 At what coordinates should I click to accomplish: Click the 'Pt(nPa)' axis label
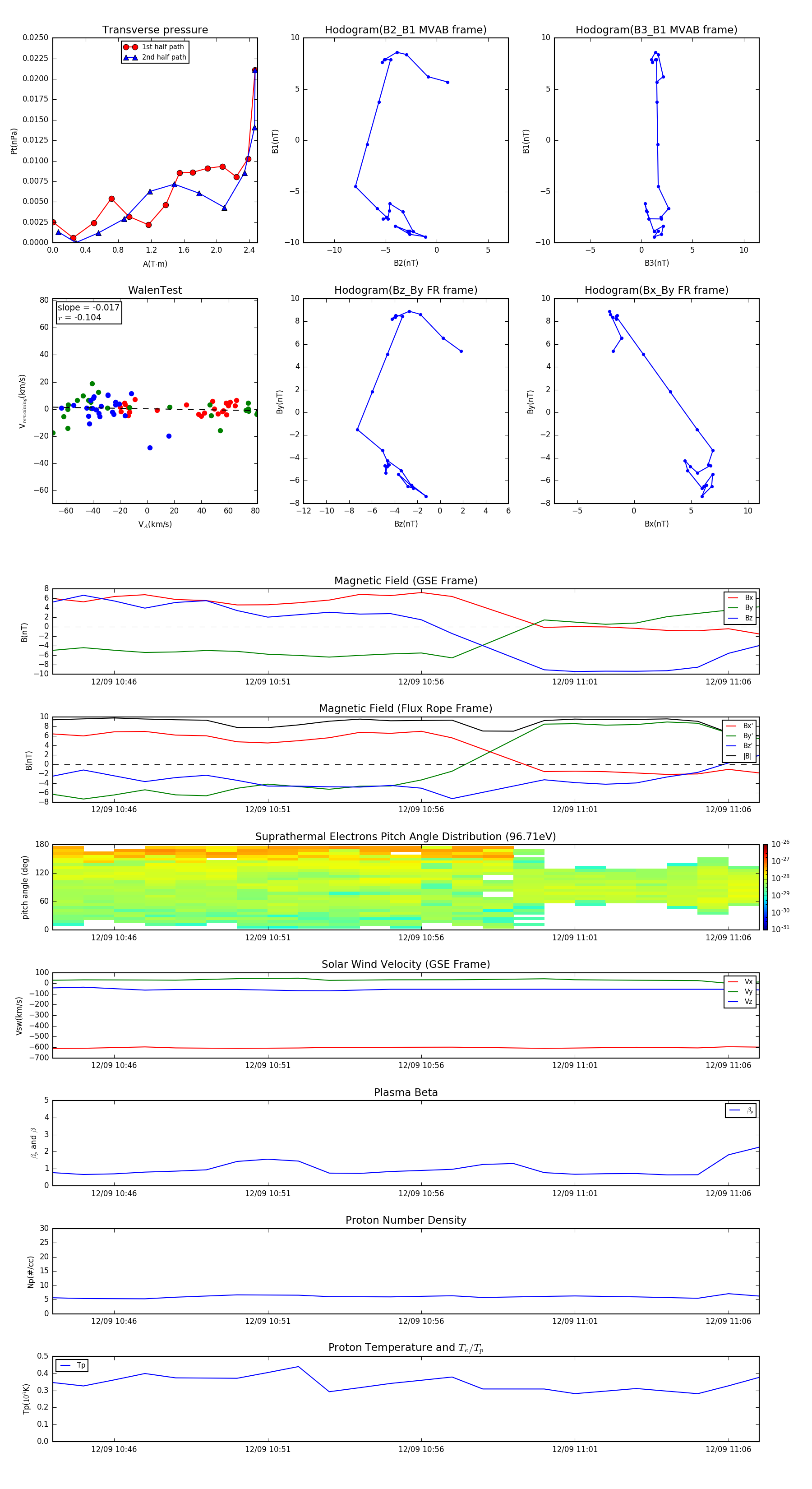pyautogui.click(x=14, y=140)
